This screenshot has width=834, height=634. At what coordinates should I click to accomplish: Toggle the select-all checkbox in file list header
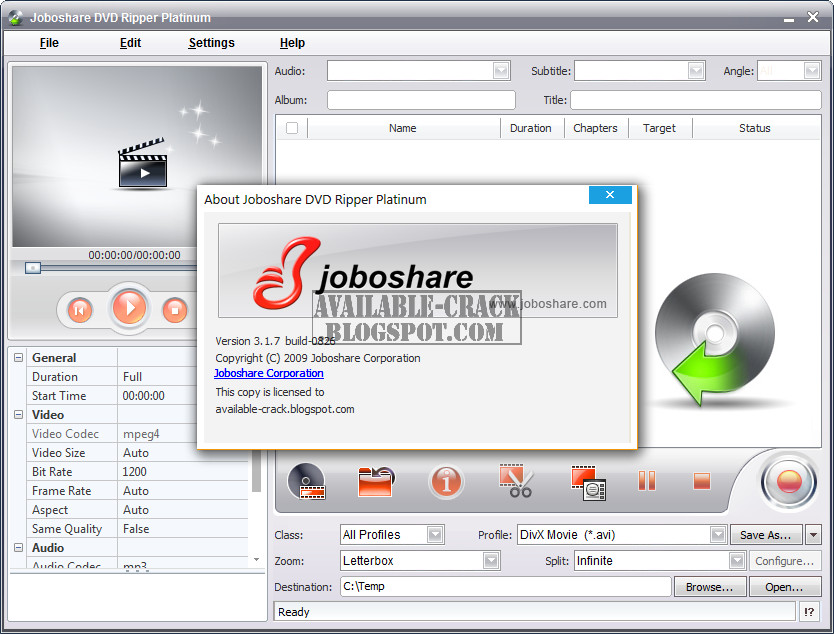pos(292,128)
